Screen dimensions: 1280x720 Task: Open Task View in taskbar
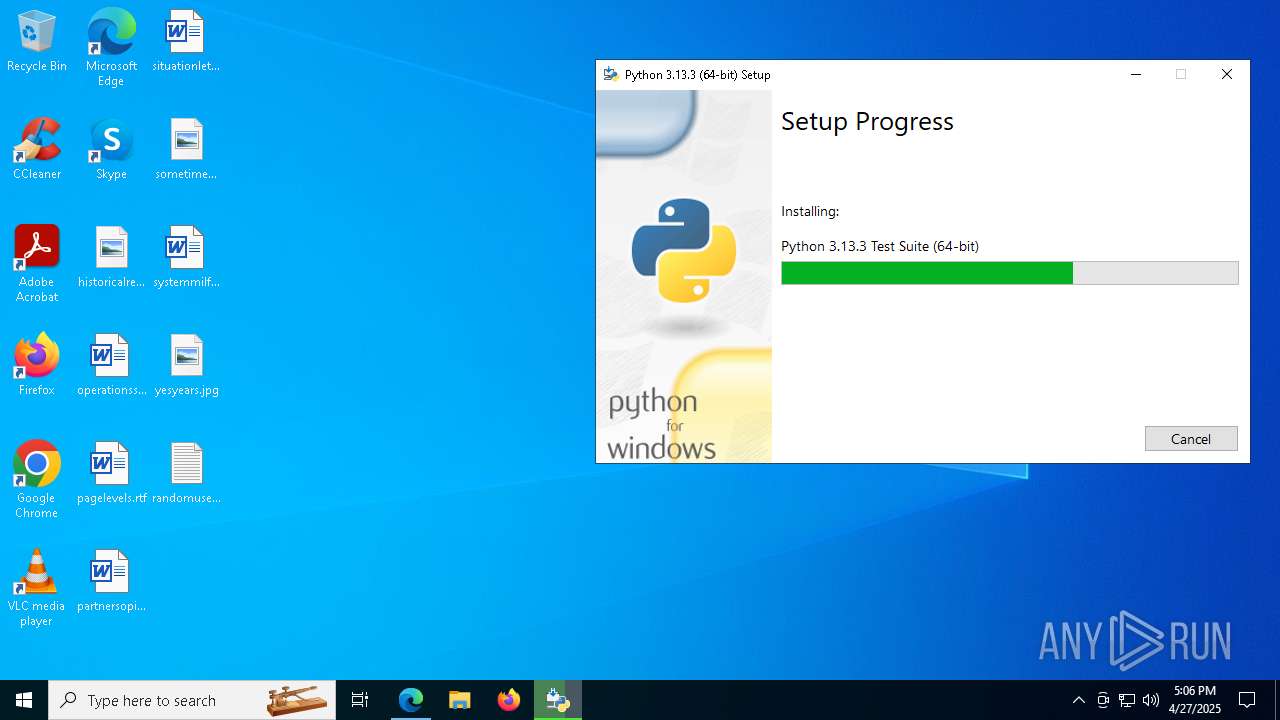click(x=360, y=700)
